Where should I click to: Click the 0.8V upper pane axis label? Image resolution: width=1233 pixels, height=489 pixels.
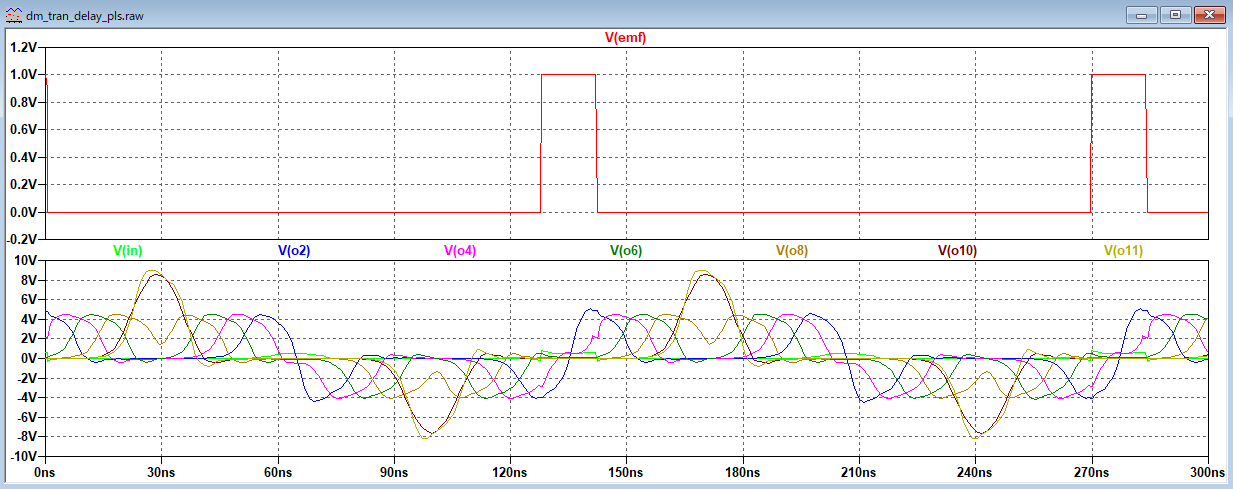click(24, 103)
